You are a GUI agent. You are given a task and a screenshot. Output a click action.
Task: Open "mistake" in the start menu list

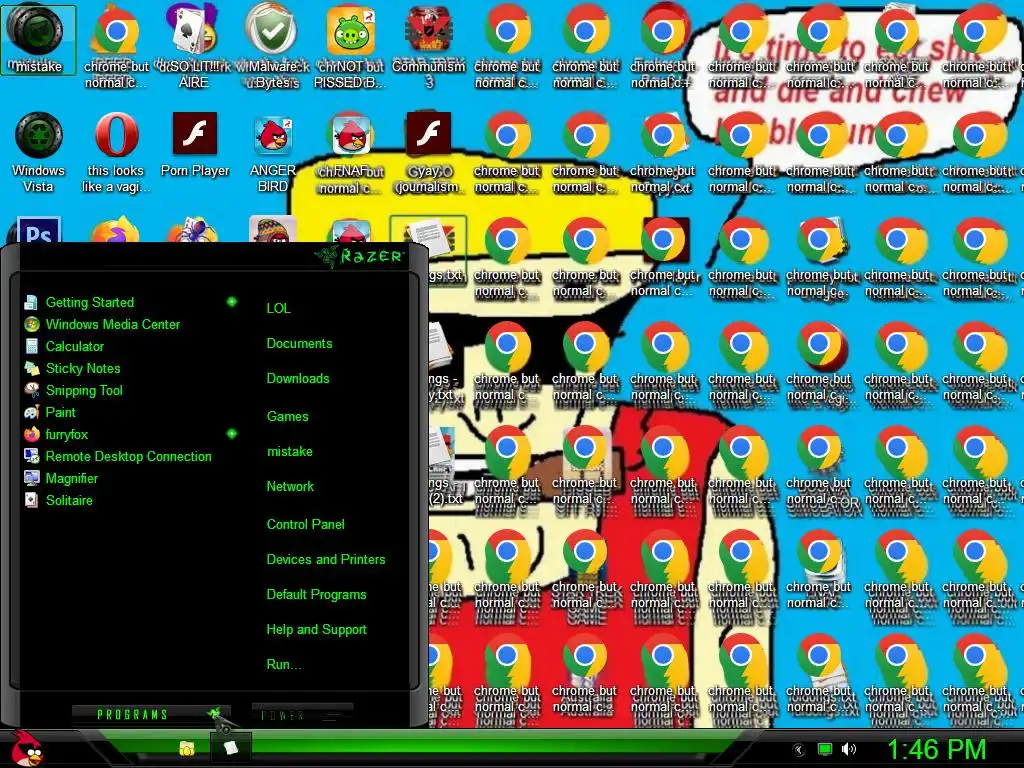point(289,451)
